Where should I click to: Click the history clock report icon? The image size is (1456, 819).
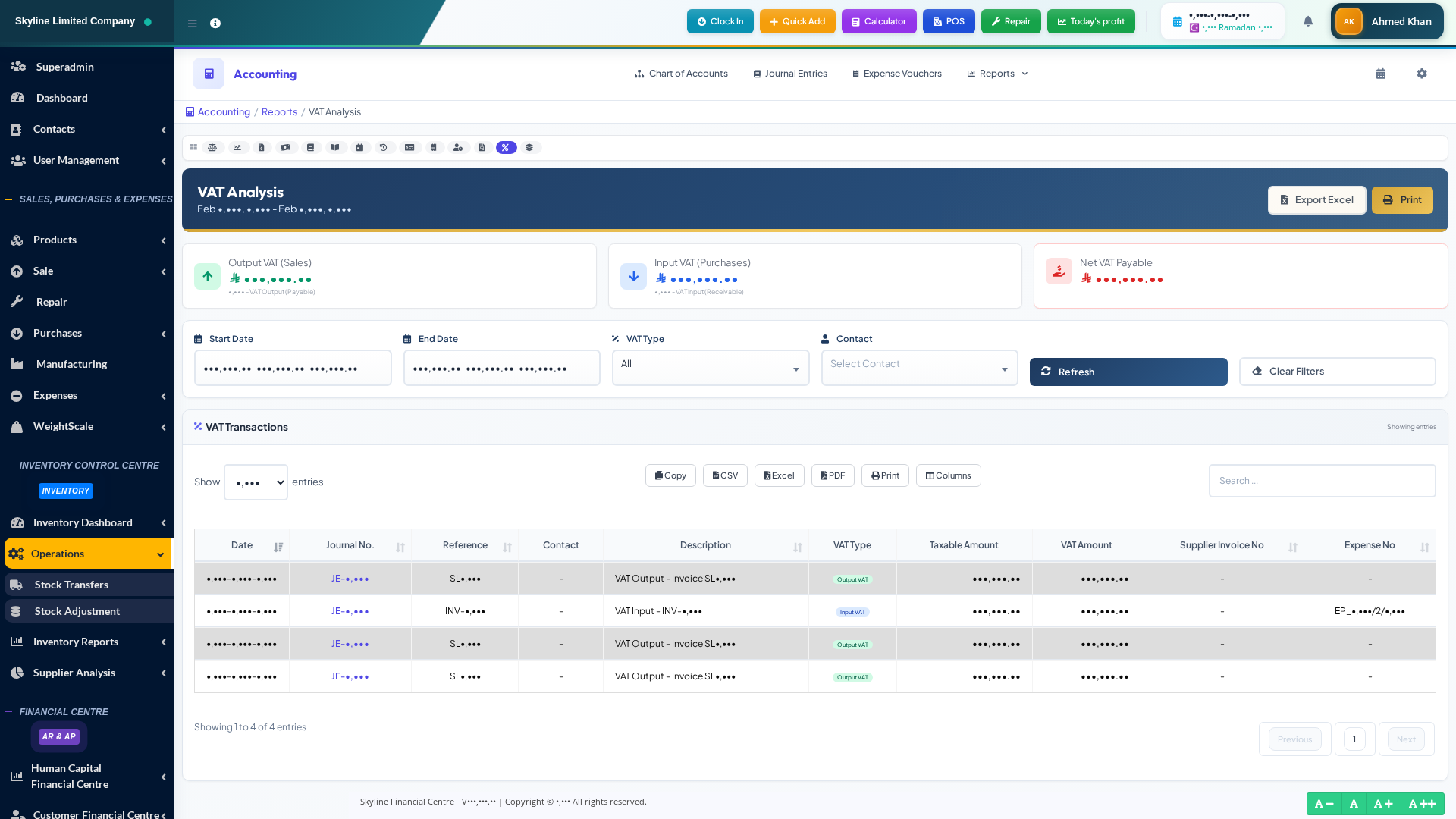pyautogui.click(x=384, y=148)
